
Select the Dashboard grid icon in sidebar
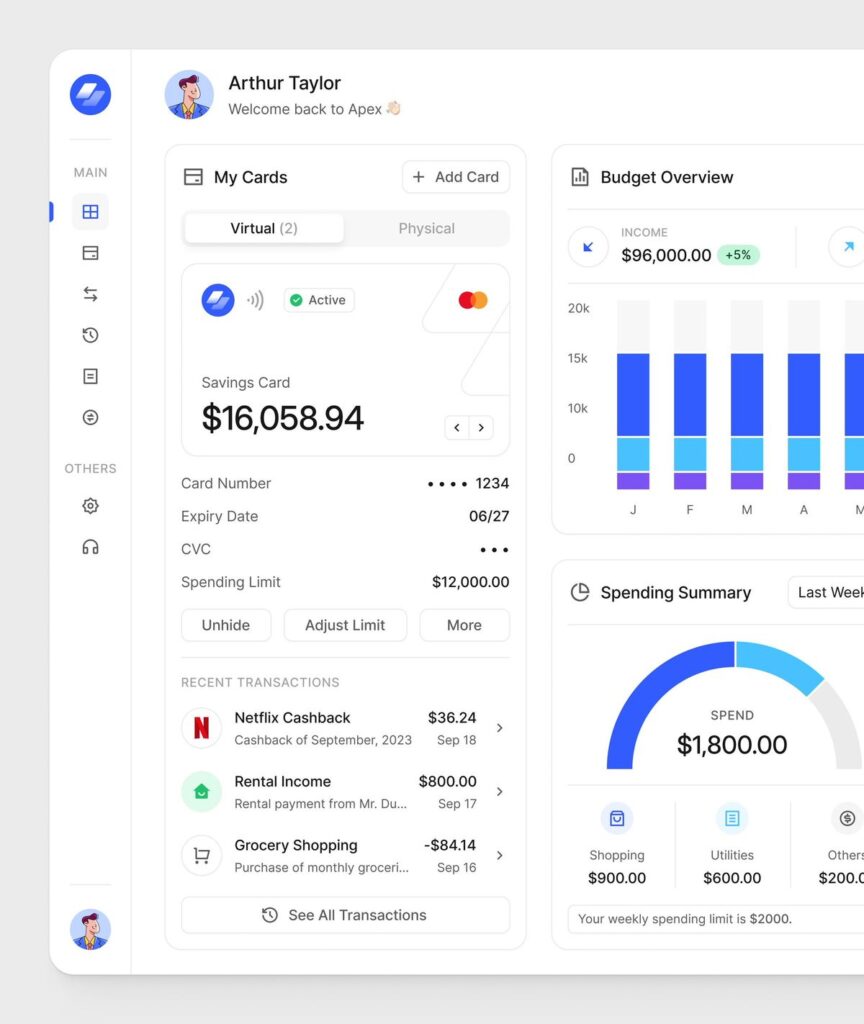click(x=90, y=211)
